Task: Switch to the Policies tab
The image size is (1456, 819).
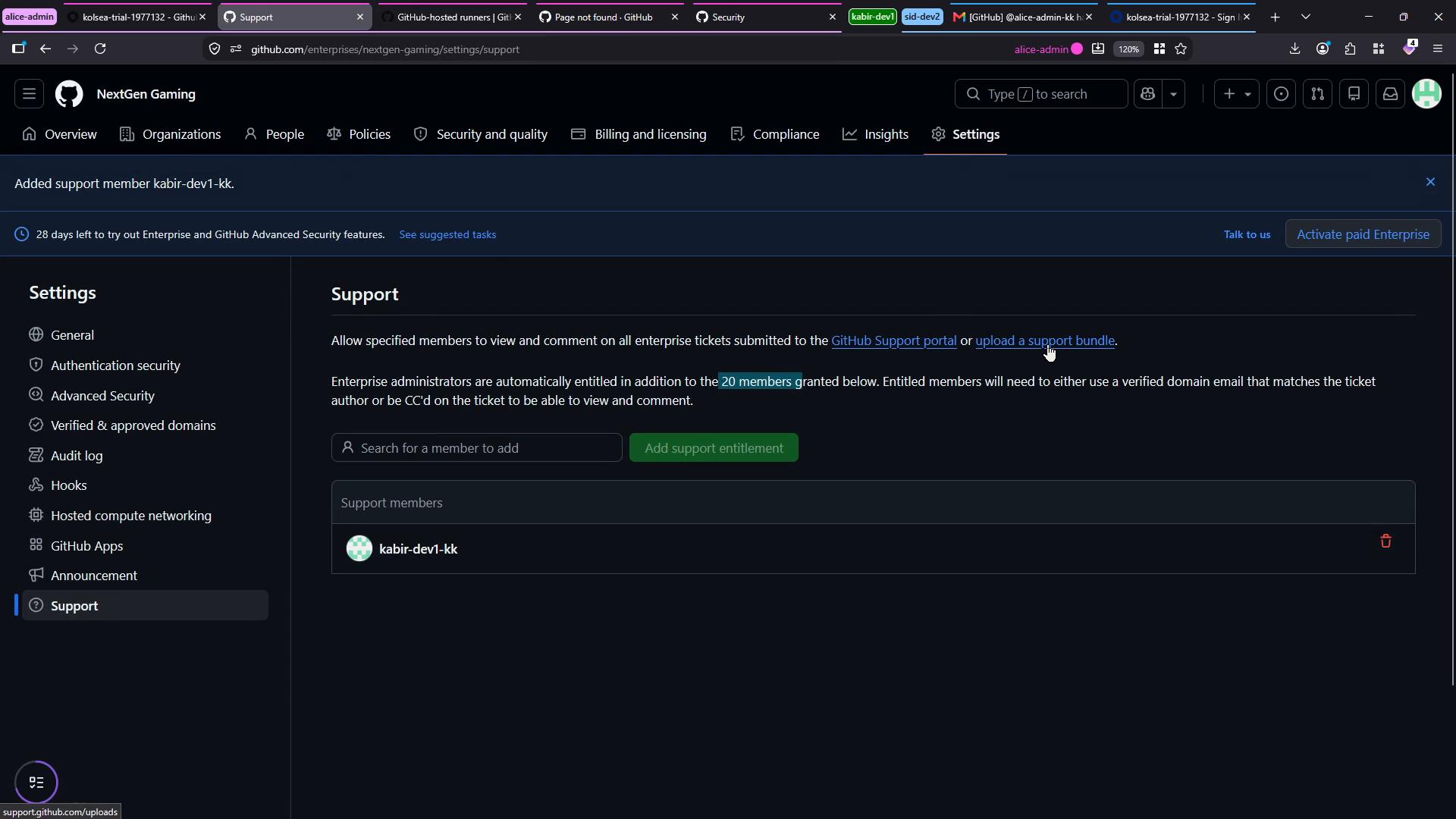Action: click(x=359, y=134)
